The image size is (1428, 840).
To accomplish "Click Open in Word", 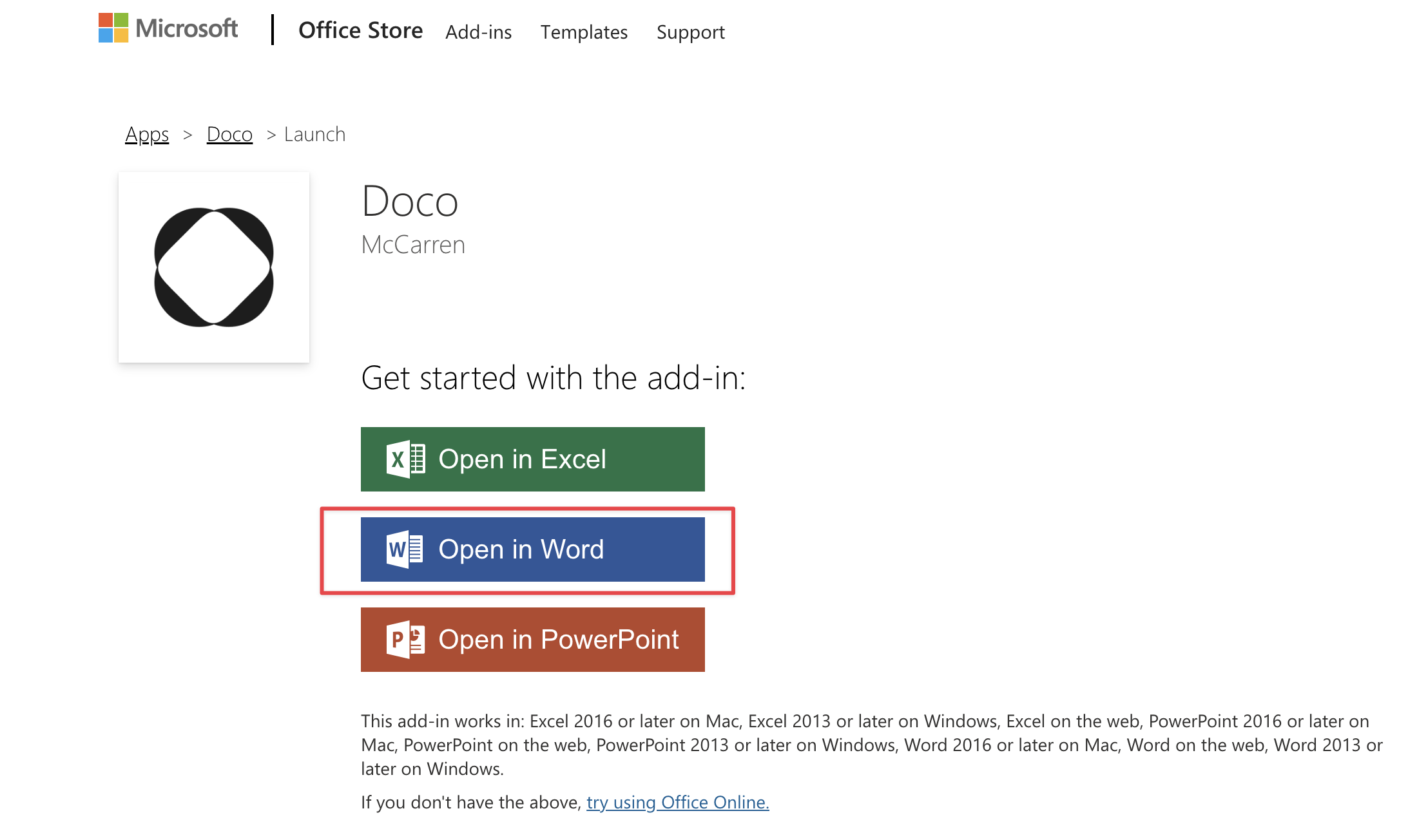I will [x=532, y=549].
